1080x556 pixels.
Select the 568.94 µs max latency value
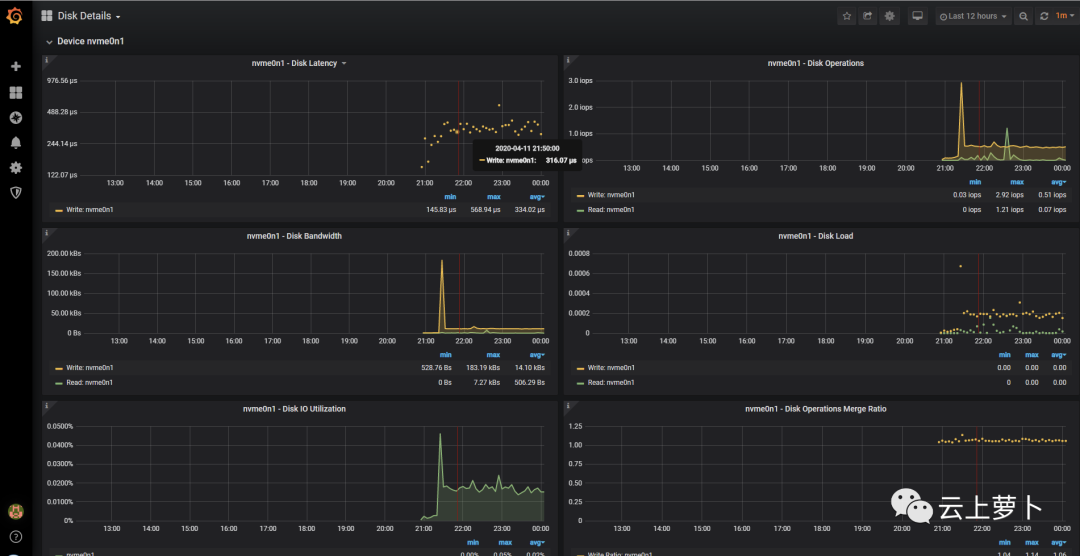point(485,209)
